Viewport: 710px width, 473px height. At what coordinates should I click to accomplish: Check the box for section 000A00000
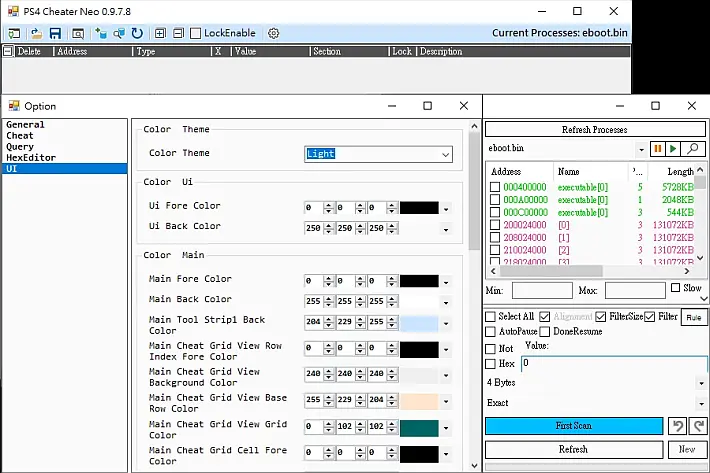[x=495, y=200]
